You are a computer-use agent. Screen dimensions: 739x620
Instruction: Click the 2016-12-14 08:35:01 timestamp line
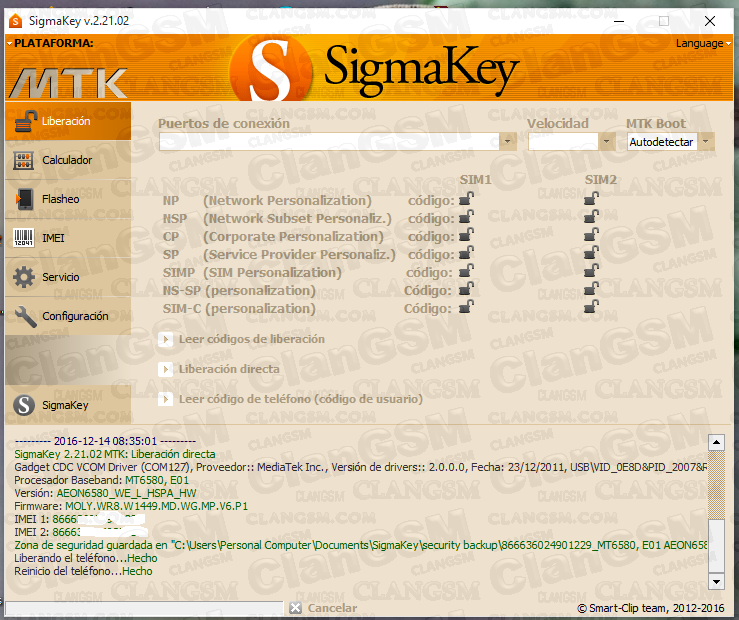(105, 441)
